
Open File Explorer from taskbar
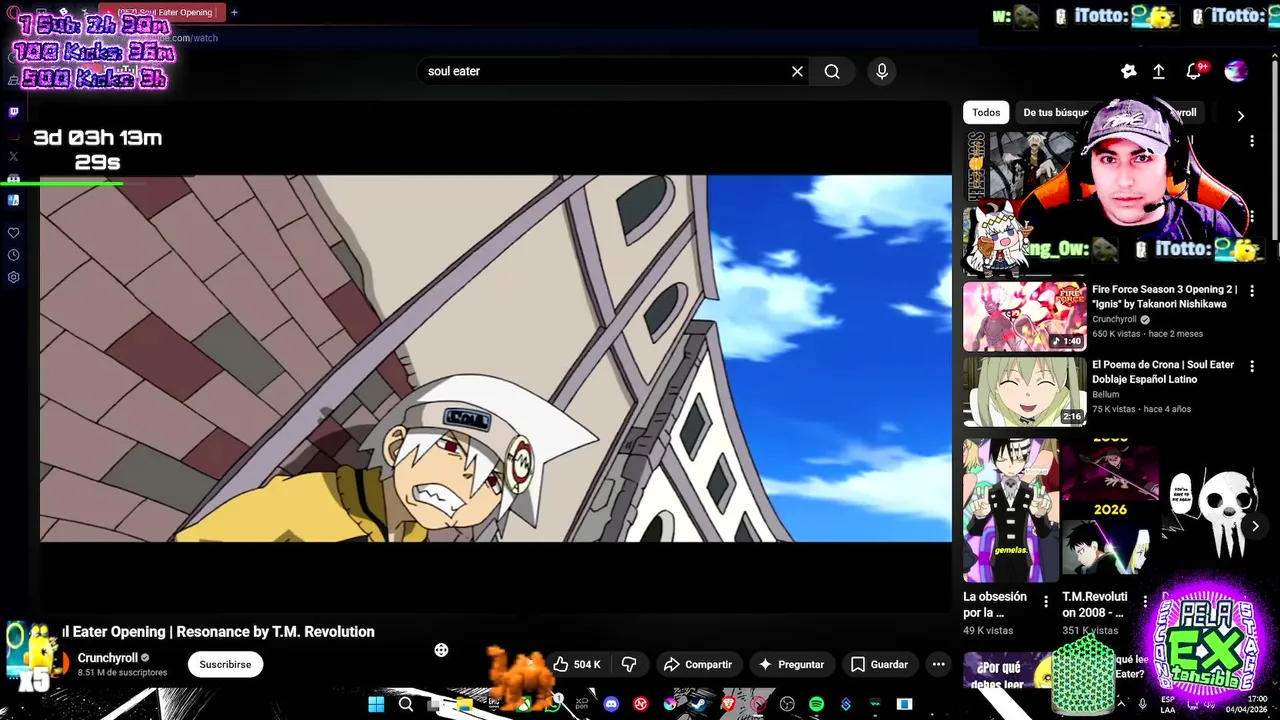464,704
